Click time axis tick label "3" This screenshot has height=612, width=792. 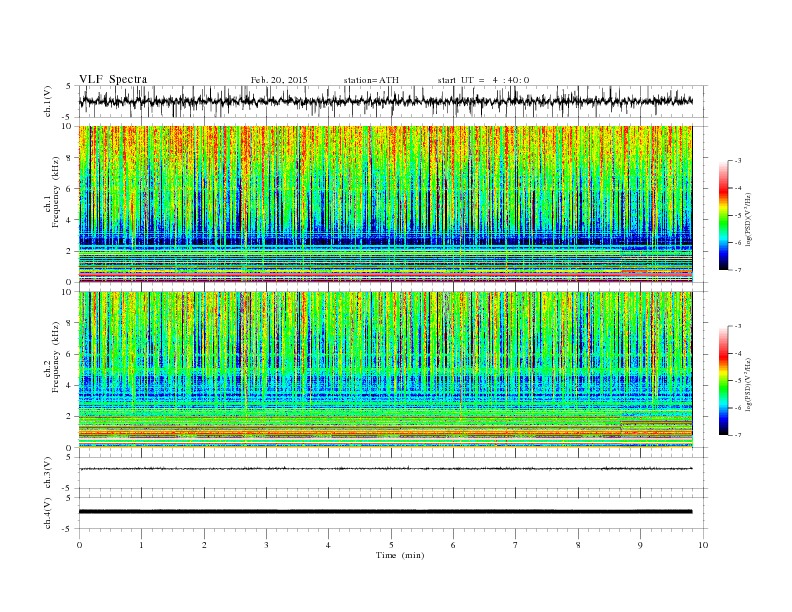point(266,545)
